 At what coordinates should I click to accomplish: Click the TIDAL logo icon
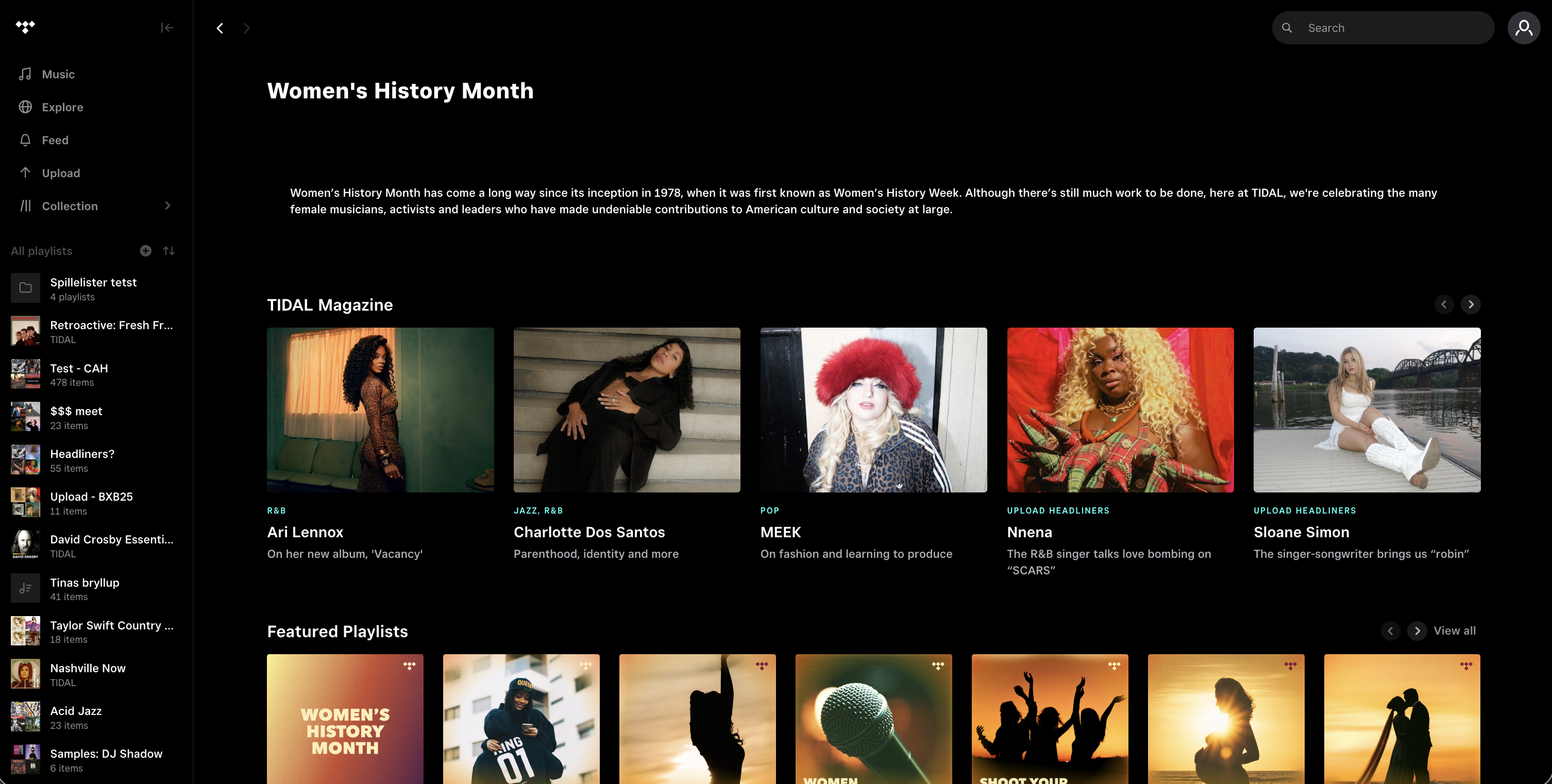point(25,27)
